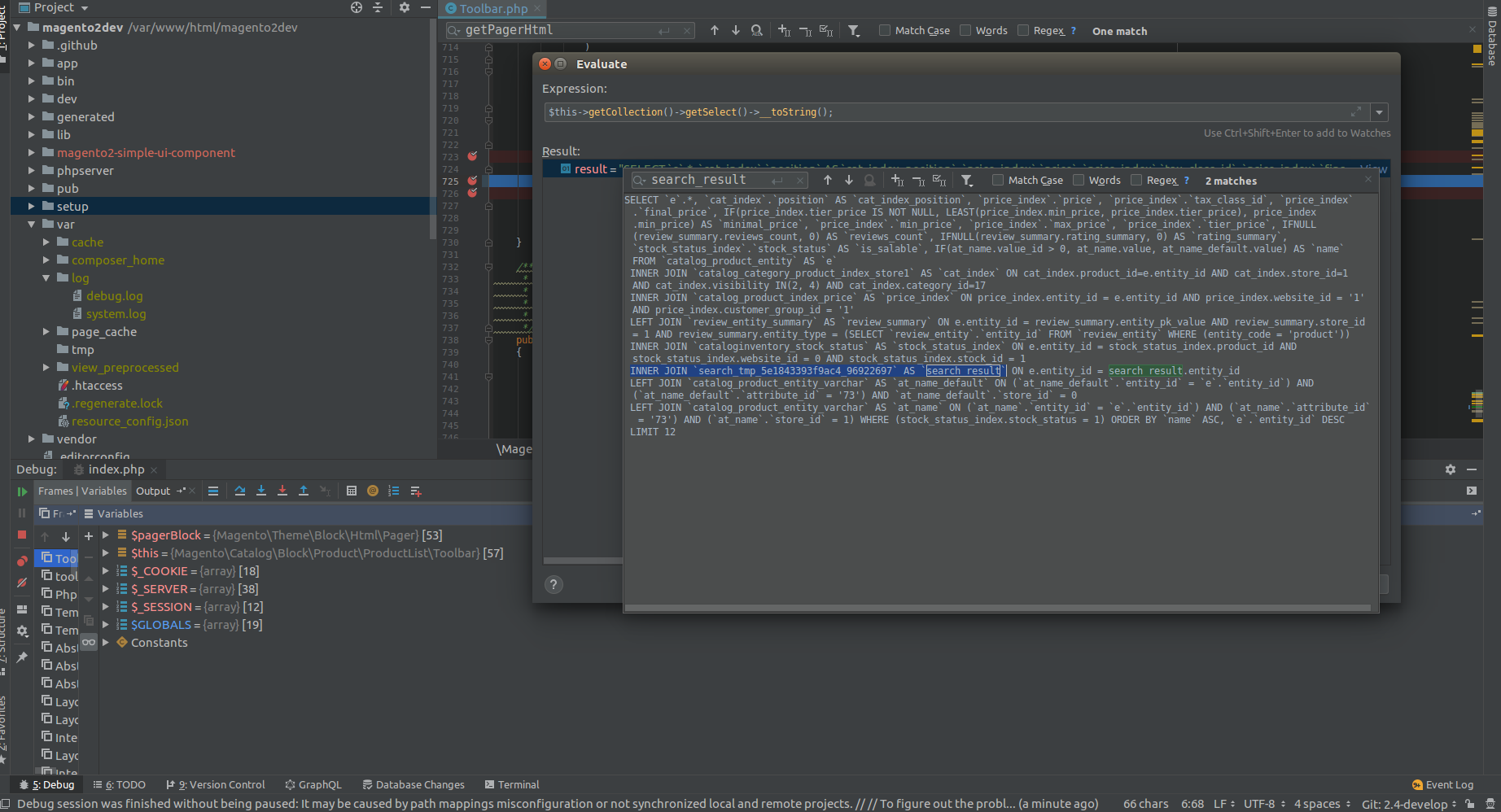Click Locate target icon in Project panel
This screenshot has height=812, width=1501.
[x=357, y=7]
